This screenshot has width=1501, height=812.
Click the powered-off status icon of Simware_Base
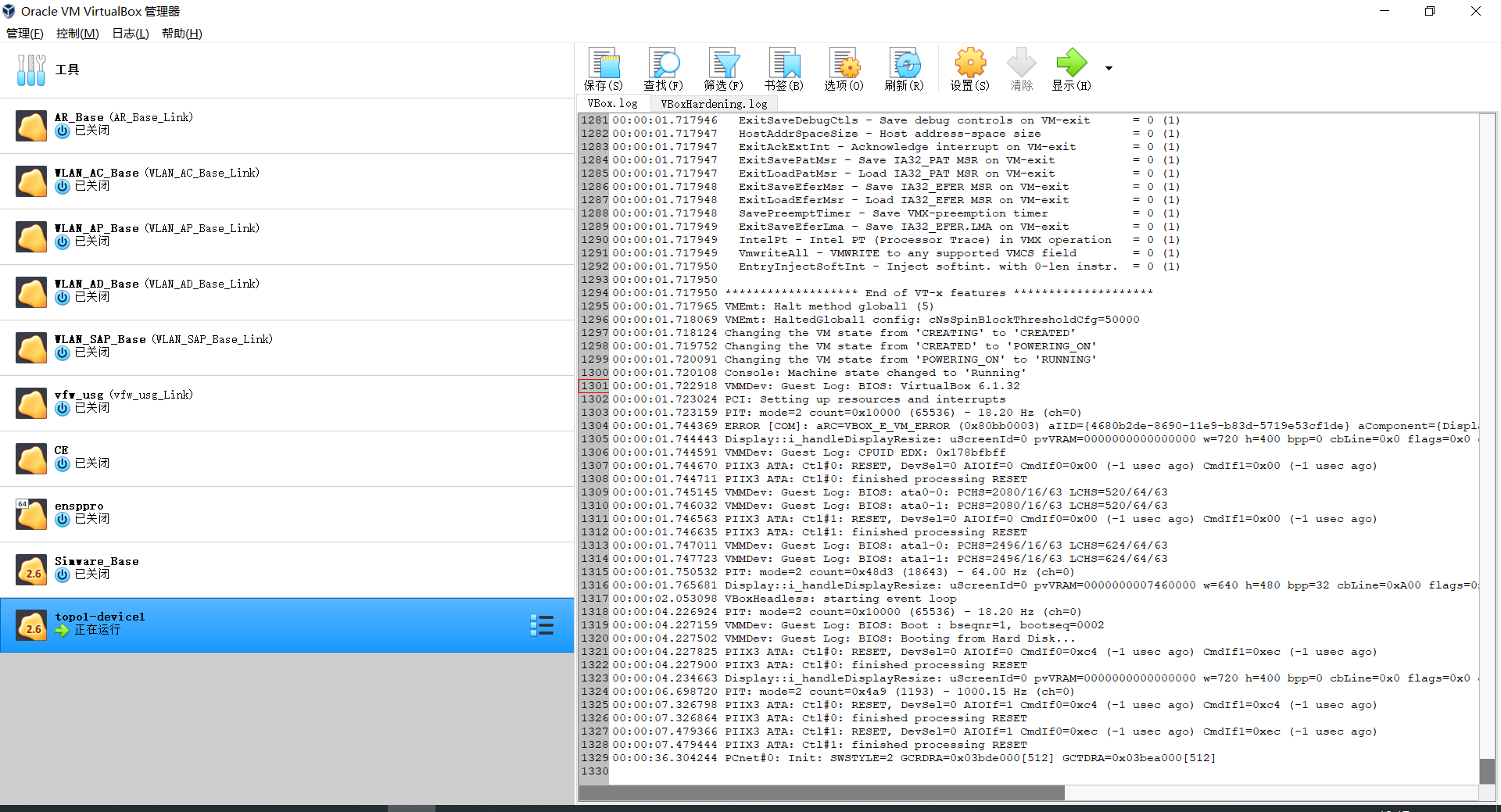click(x=63, y=575)
